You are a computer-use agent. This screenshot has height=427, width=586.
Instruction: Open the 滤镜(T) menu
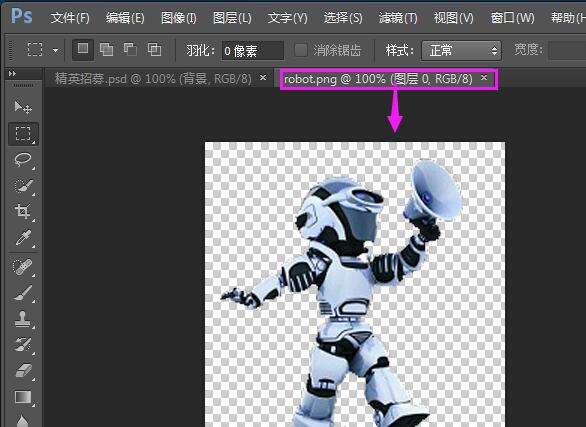coord(398,18)
